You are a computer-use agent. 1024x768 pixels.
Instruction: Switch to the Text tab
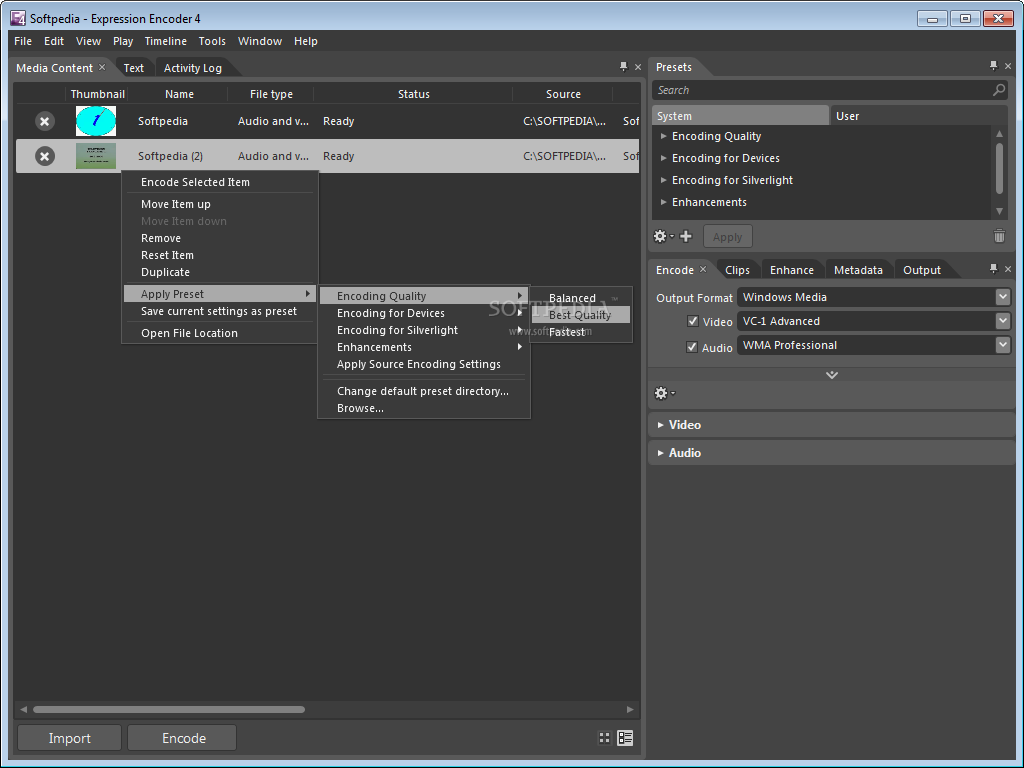coord(134,68)
